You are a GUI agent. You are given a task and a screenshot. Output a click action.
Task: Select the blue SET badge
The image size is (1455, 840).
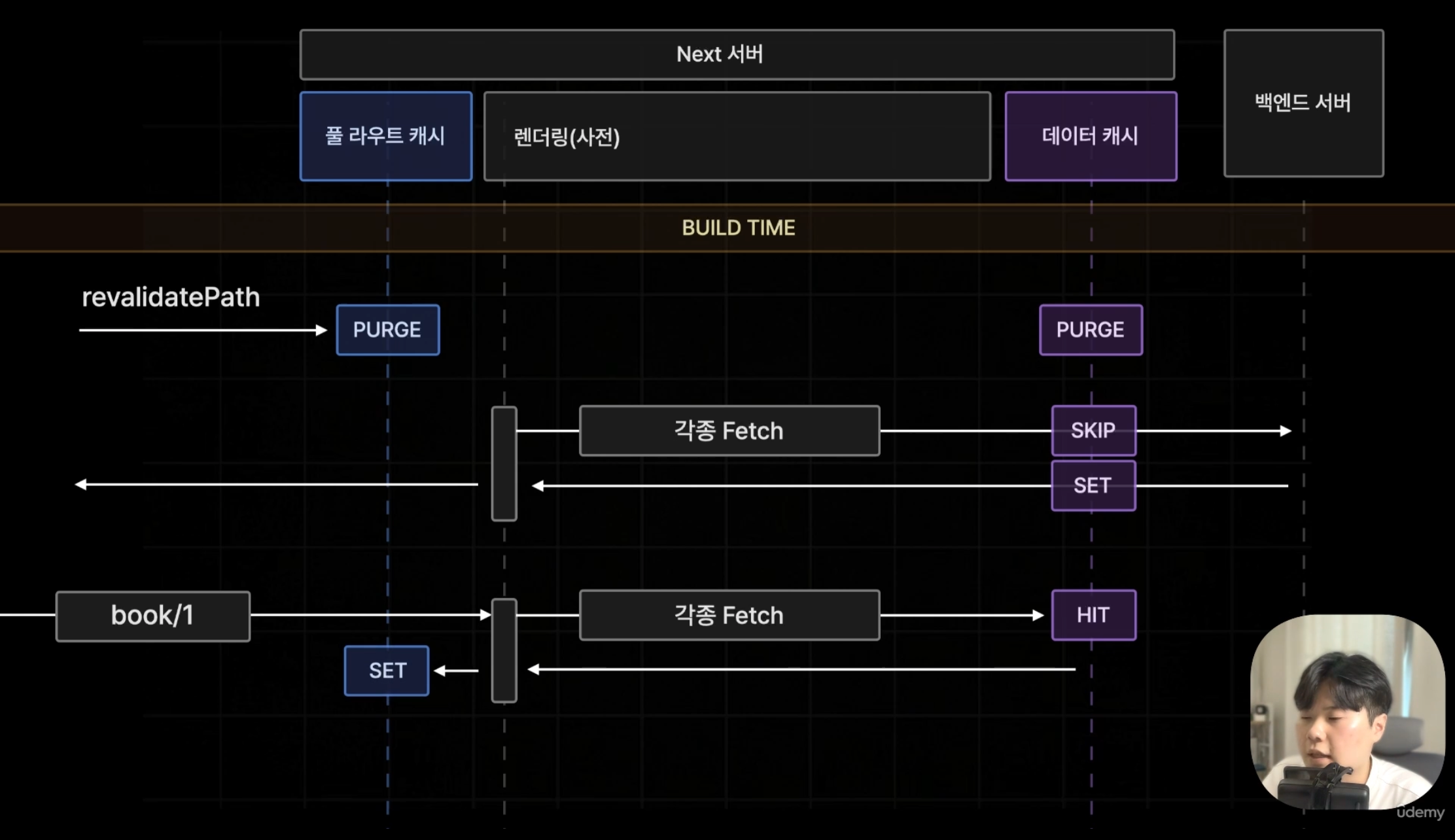pos(386,670)
